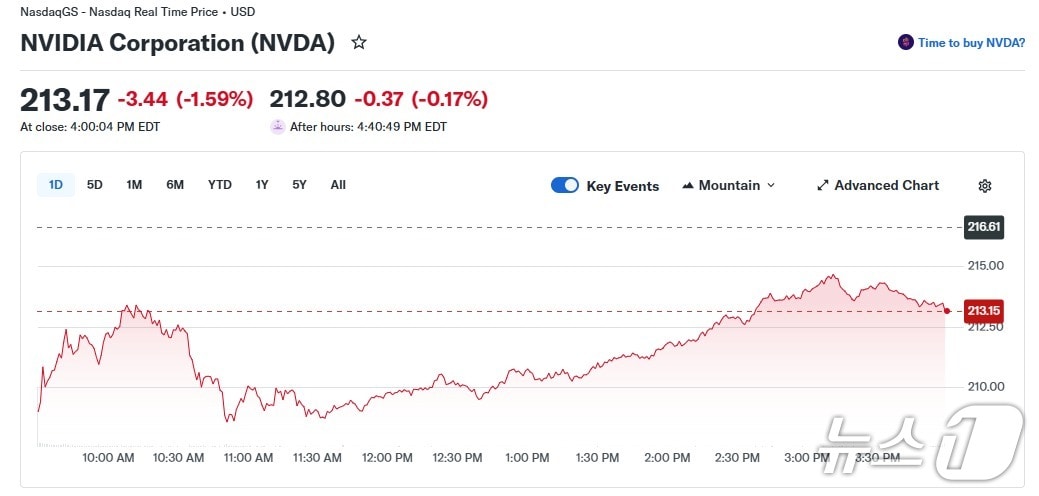
Task: Expand the Mountain chart type dropdown
Action: coord(770,186)
